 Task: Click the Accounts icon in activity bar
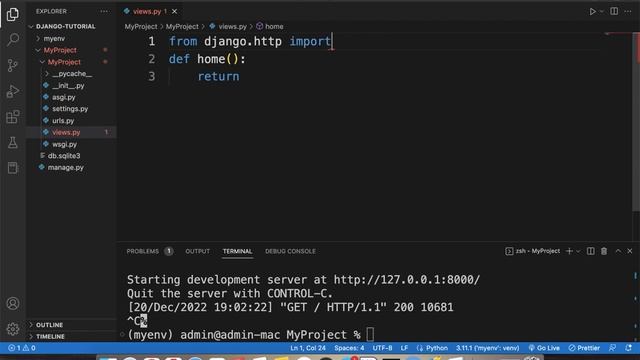[13, 304]
